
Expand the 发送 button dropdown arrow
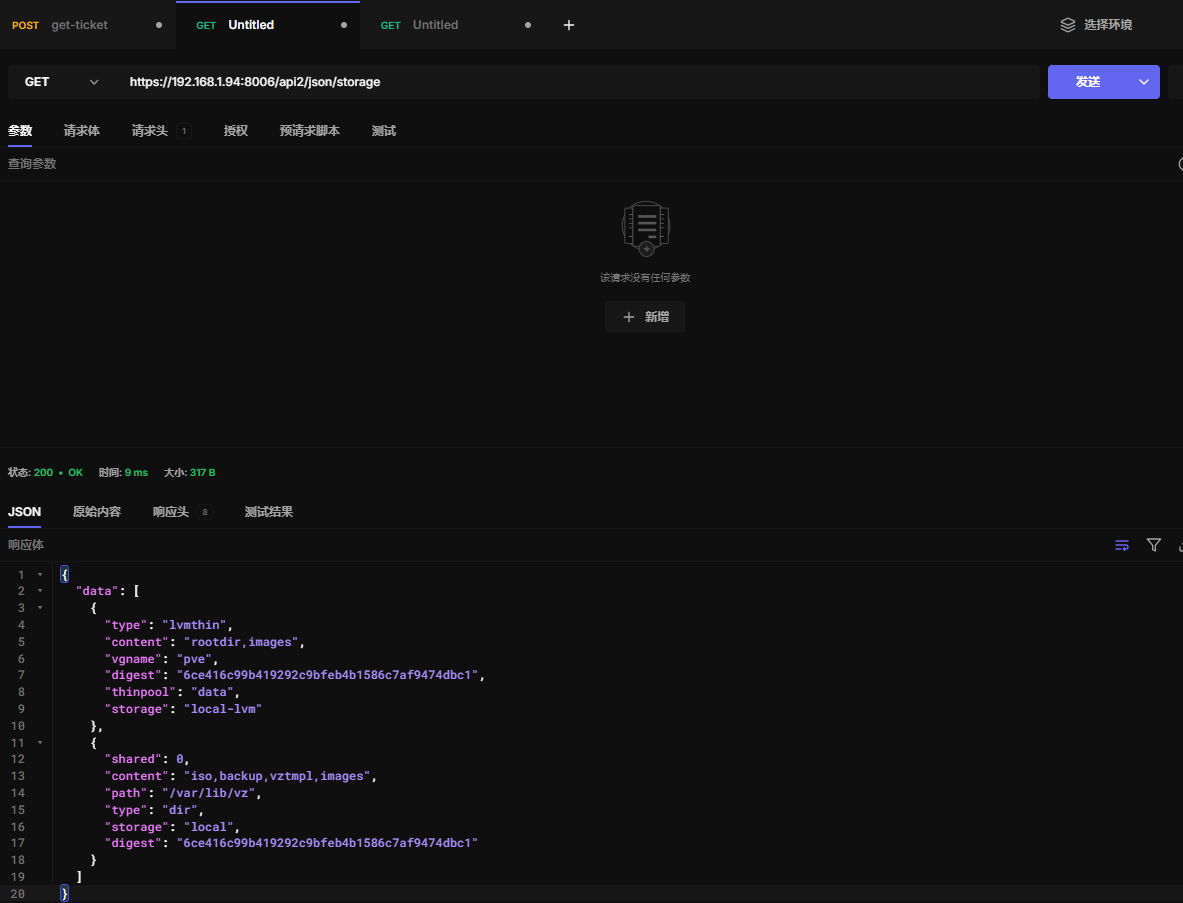[x=1144, y=82]
